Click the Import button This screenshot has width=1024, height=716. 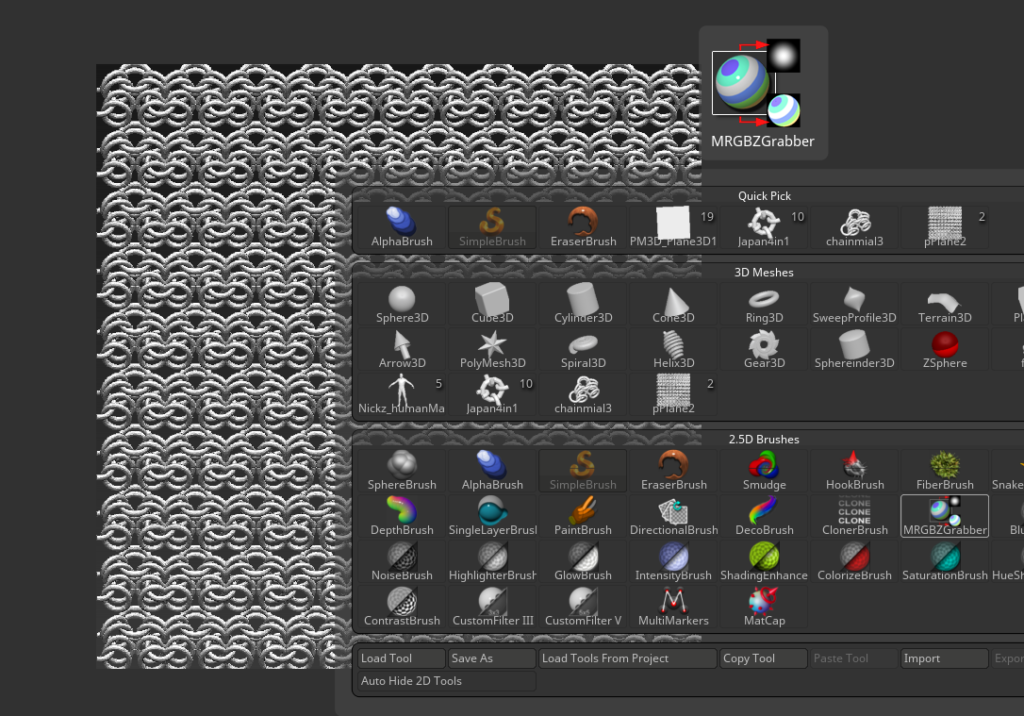(944, 659)
